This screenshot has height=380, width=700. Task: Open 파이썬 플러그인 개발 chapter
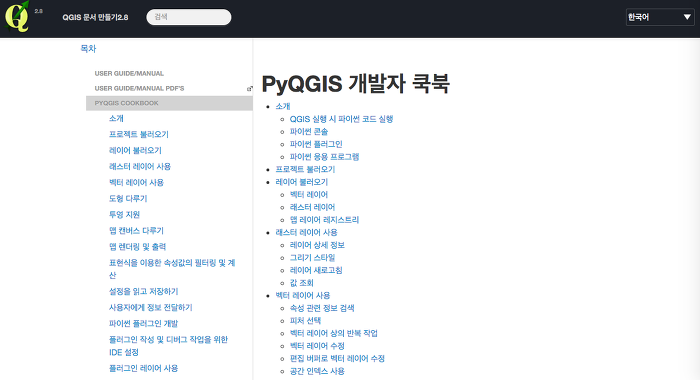[143, 324]
